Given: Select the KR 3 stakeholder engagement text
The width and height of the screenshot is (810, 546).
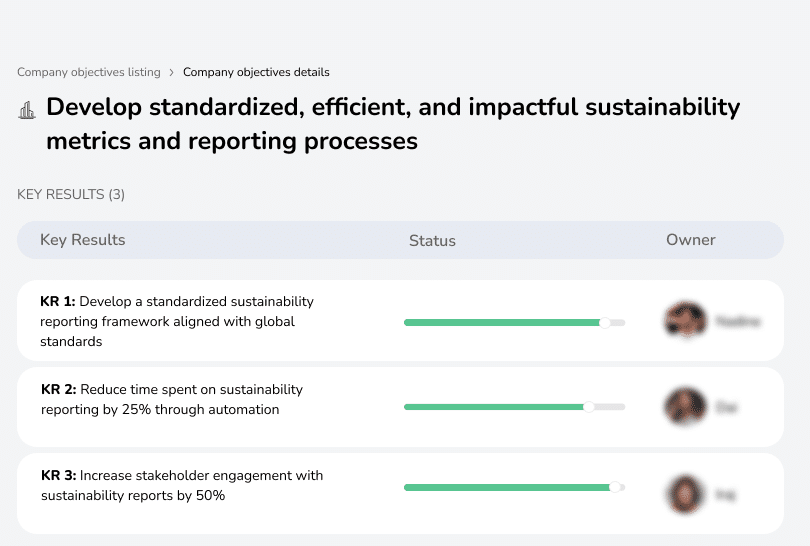Looking at the screenshot, I should point(182,486).
